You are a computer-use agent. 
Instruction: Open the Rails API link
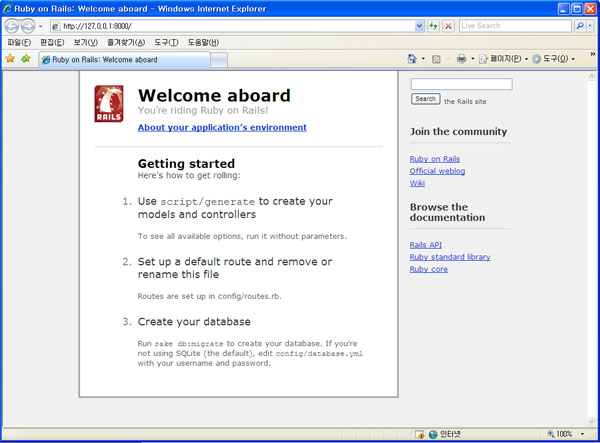[426, 245]
